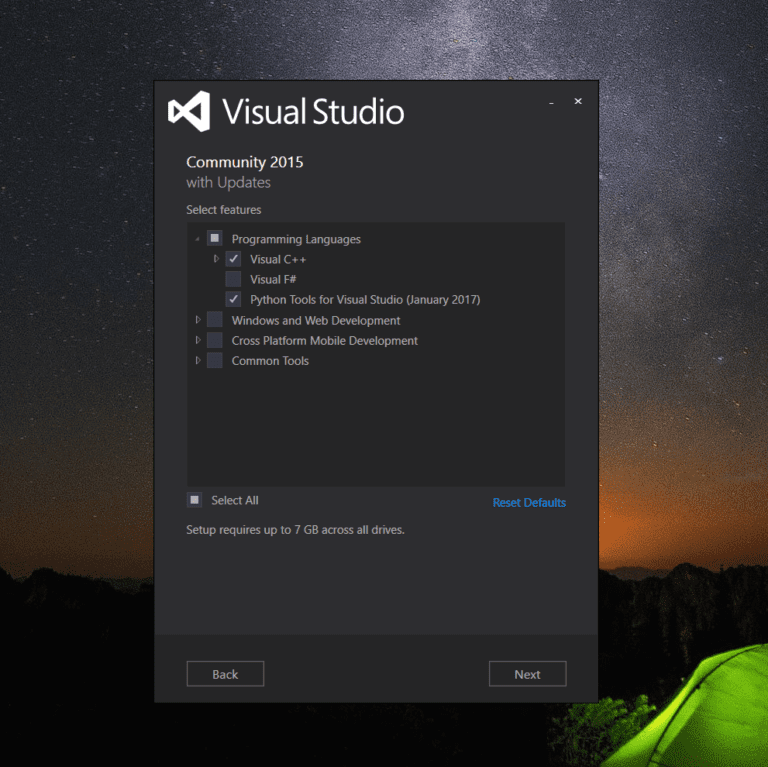Check the Windows and Web Development checkbox
Screen dimensions: 768x767
pos(214,320)
